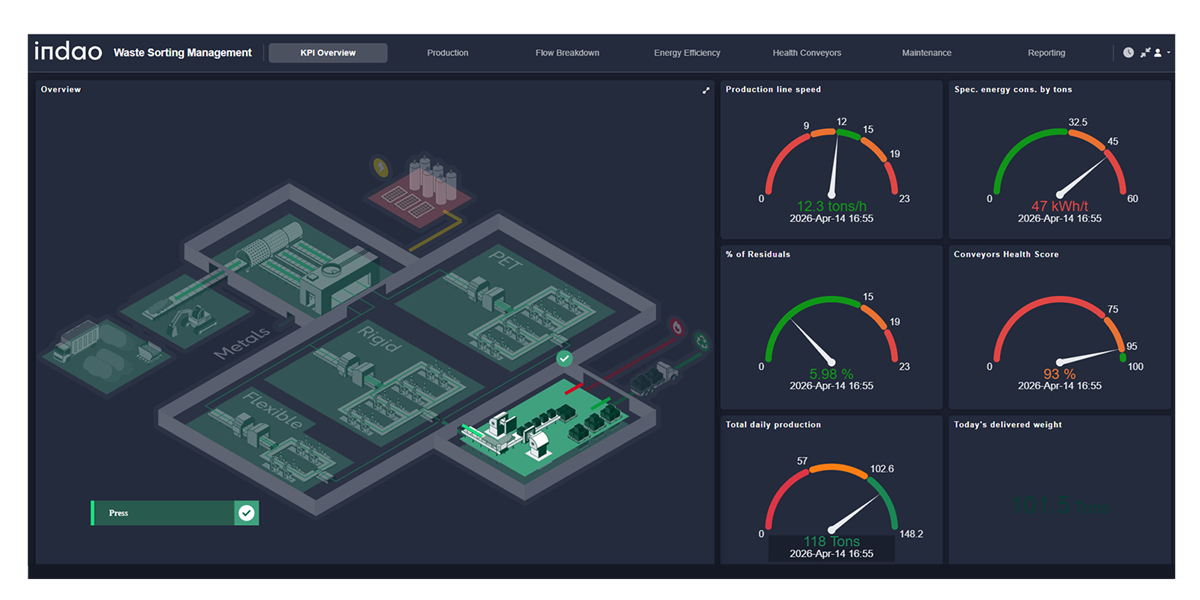Select the Maintenance tab
This screenshot has height=600, width=1200.
pyautogui.click(x=926, y=53)
